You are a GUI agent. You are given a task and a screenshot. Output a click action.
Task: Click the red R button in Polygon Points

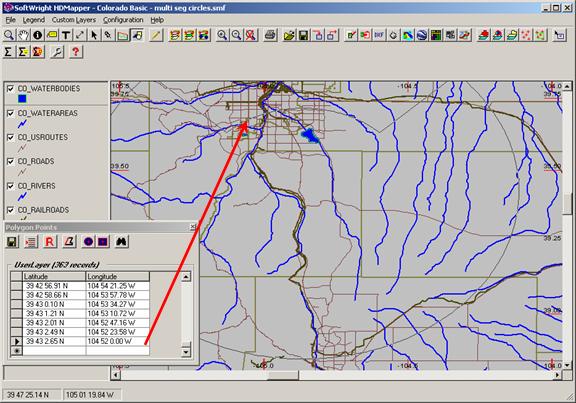coord(50,242)
